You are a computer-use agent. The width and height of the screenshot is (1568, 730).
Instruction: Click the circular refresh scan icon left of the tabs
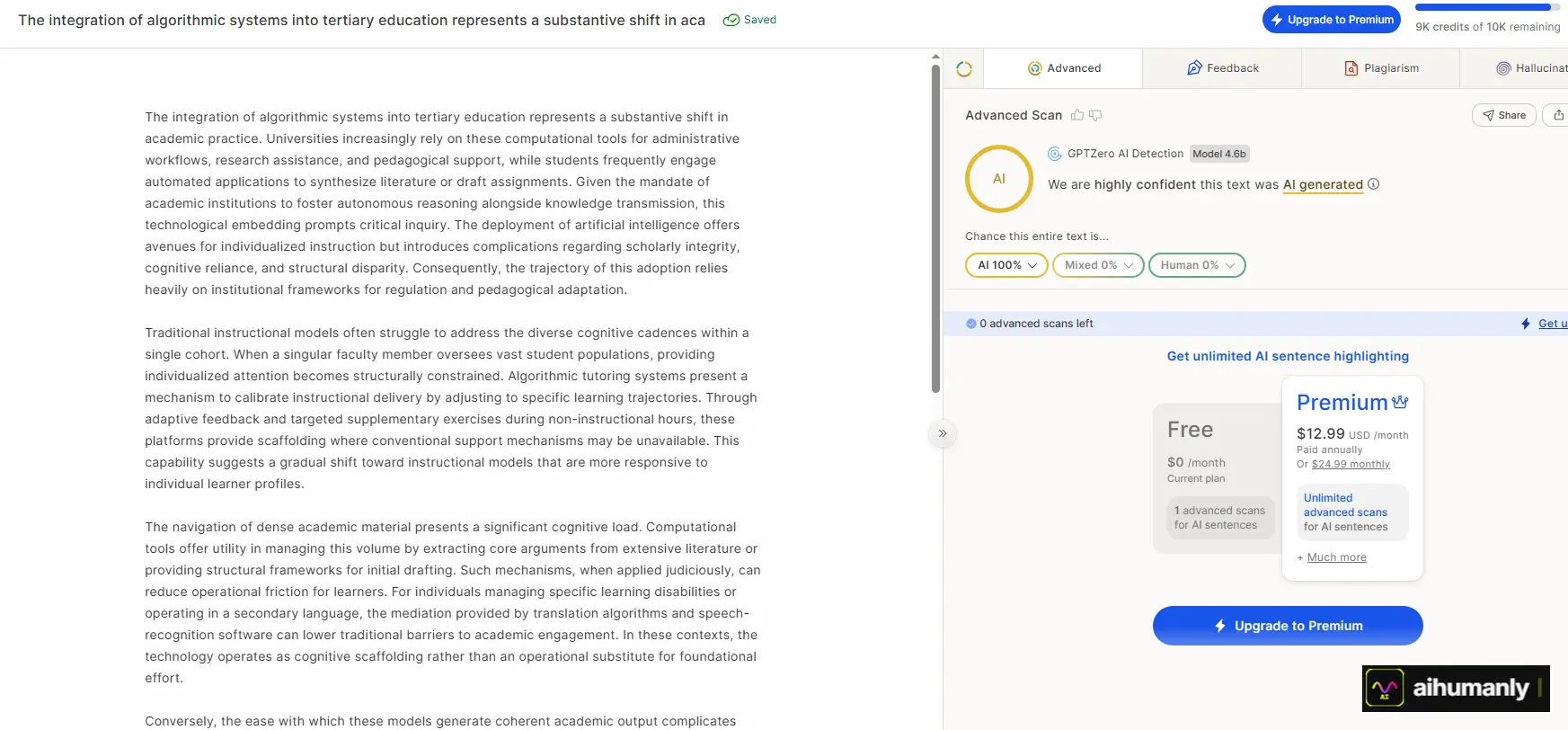(x=964, y=69)
